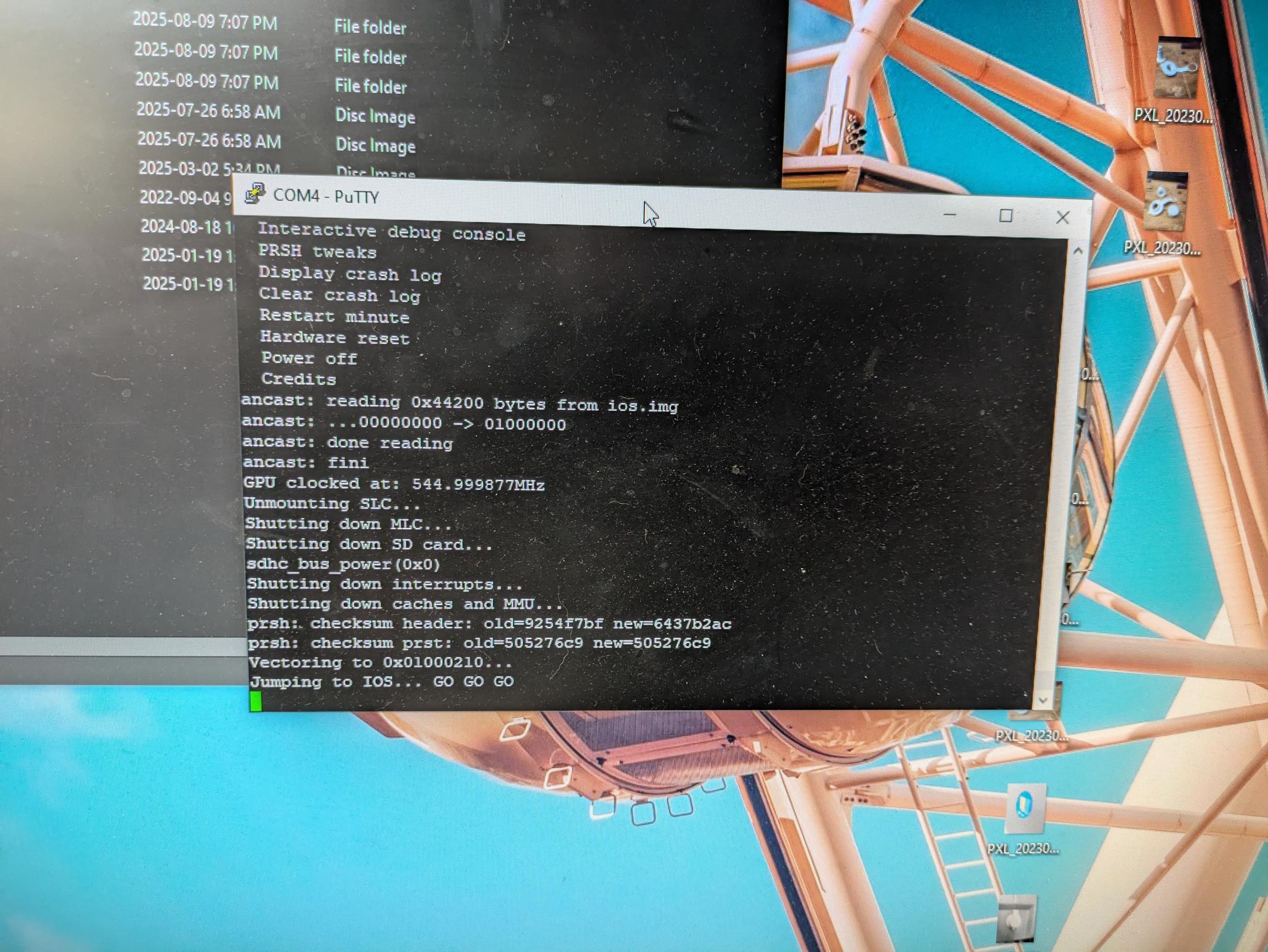Open the PuTTY system menu icon
1268x952 pixels.
[255, 194]
